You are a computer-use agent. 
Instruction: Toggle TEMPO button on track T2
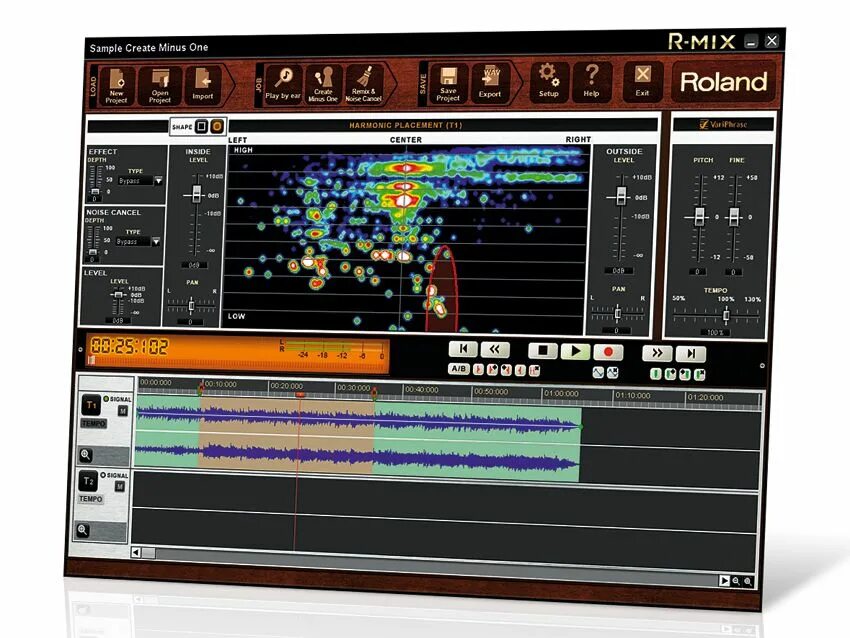click(91, 499)
